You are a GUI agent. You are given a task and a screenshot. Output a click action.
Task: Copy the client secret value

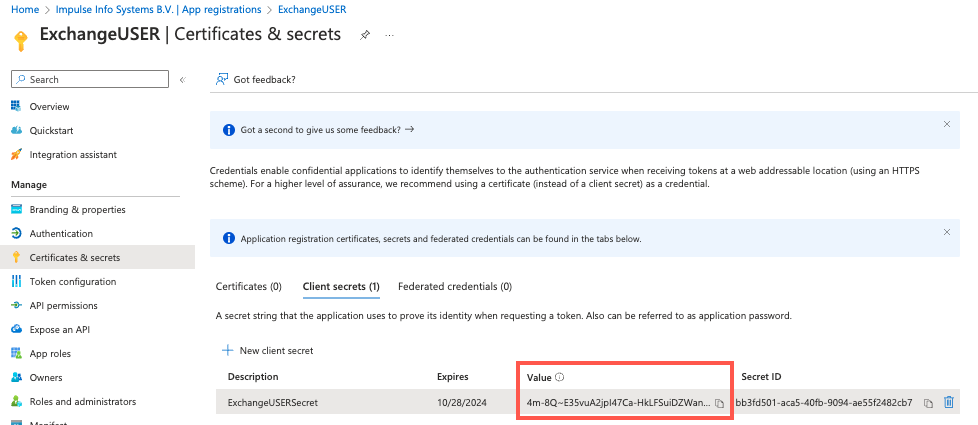(719, 403)
